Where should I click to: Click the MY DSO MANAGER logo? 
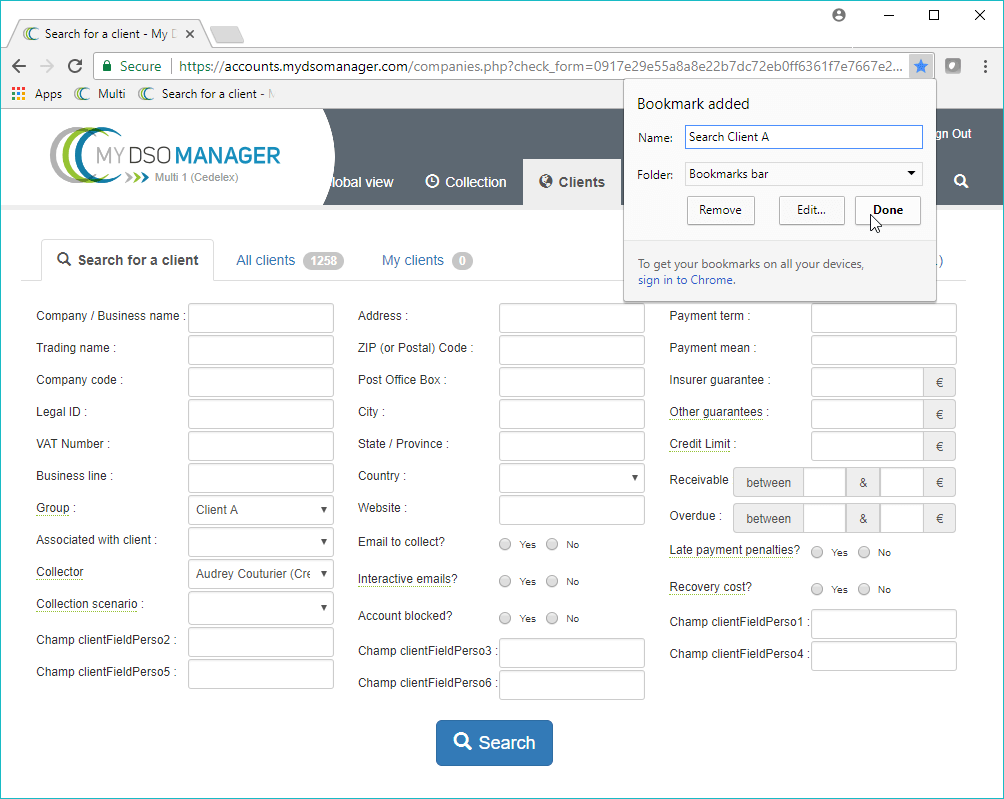(x=166, y=158)
